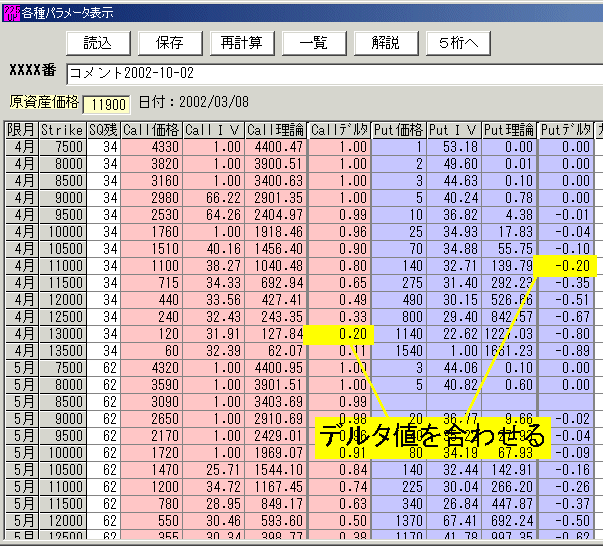Click the window title bar application icon
The image size is (603, 546).
point(11,13)
